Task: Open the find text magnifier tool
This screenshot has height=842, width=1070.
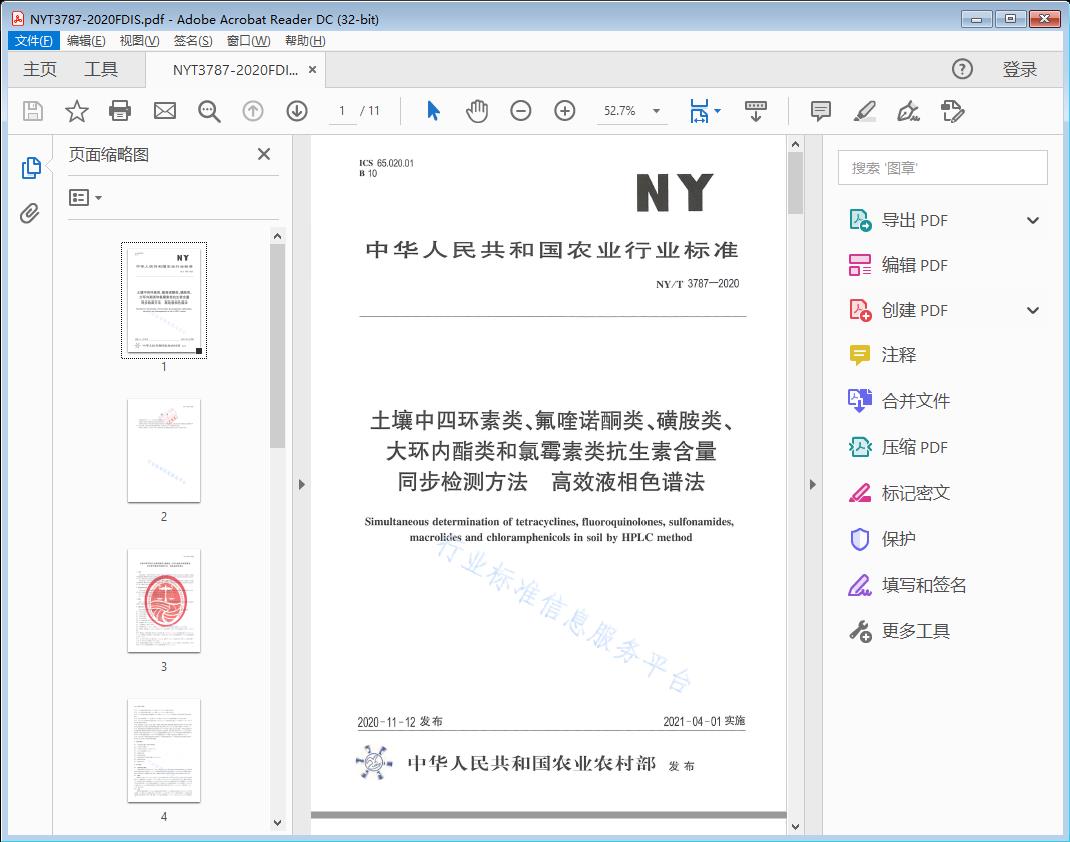Action: (x=209, y=111)
